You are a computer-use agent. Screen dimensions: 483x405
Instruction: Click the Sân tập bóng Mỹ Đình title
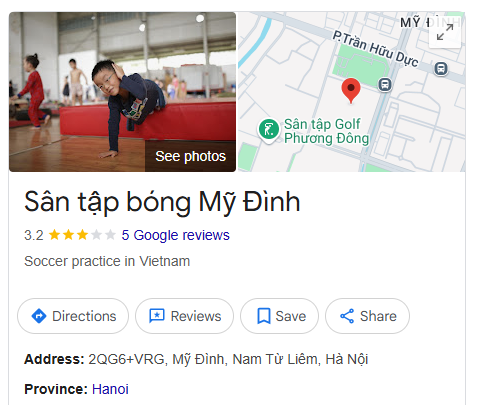[x=162, y=202]
